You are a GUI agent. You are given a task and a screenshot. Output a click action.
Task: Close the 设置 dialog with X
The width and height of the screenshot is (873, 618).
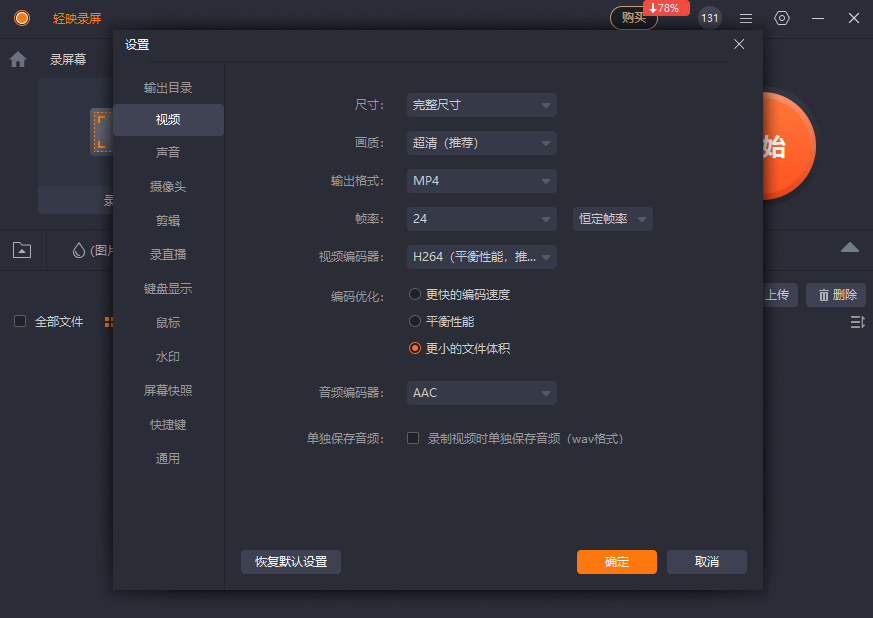pos(739,44)
